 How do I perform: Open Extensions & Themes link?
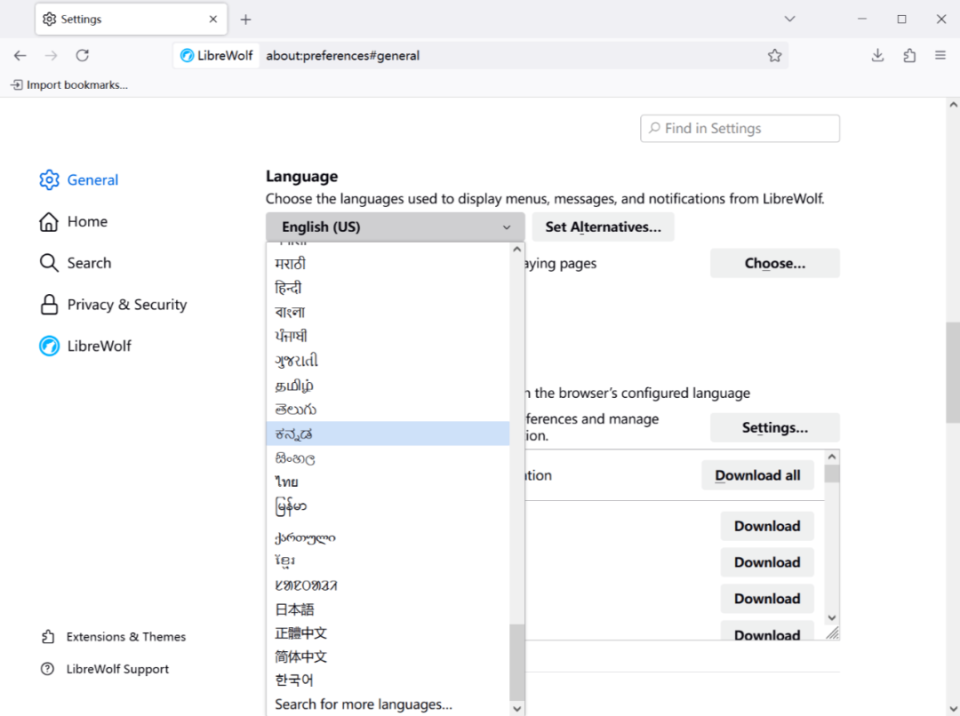click(x=113, y=637)
